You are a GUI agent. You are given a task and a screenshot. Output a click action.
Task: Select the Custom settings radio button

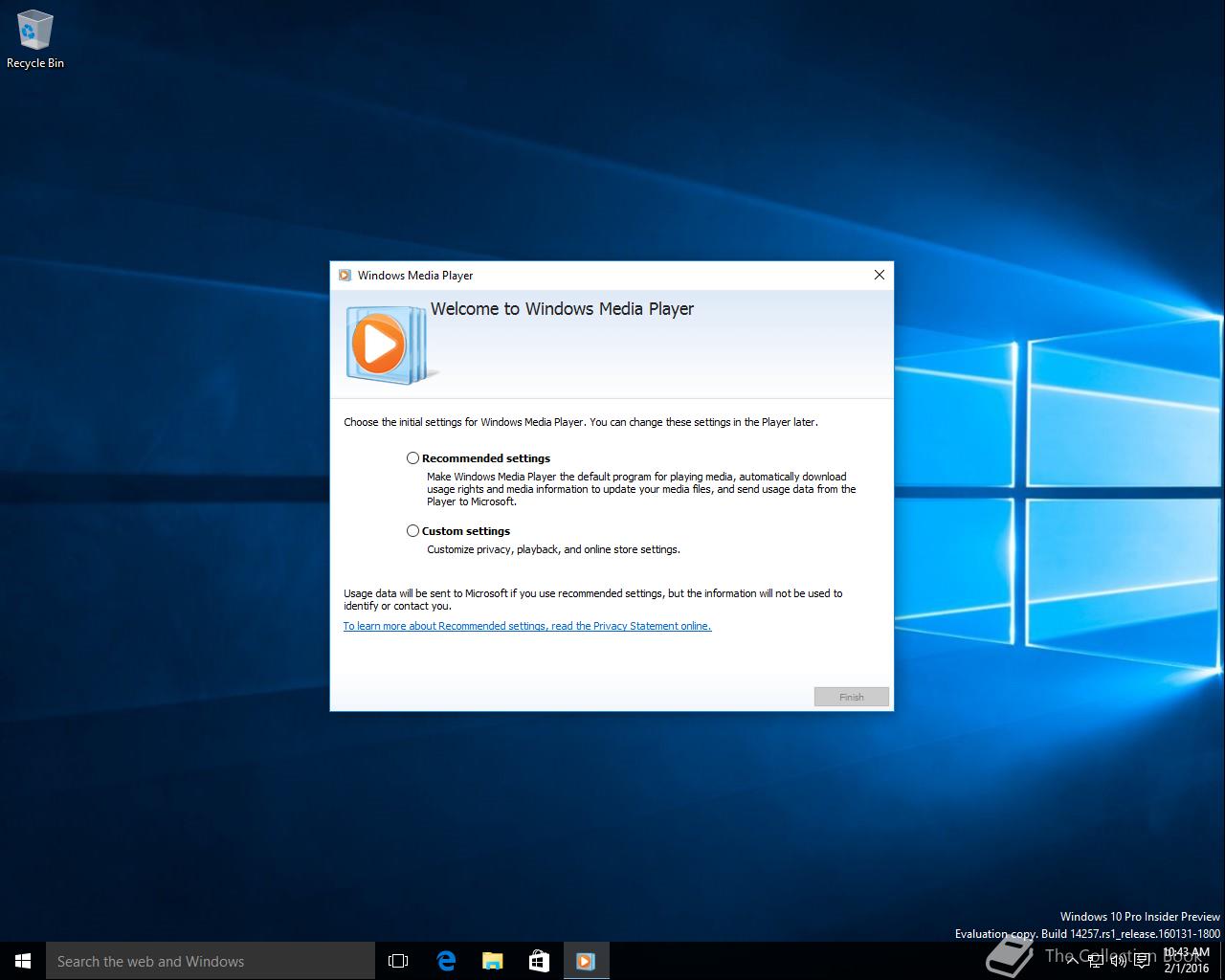coord(413,531)
